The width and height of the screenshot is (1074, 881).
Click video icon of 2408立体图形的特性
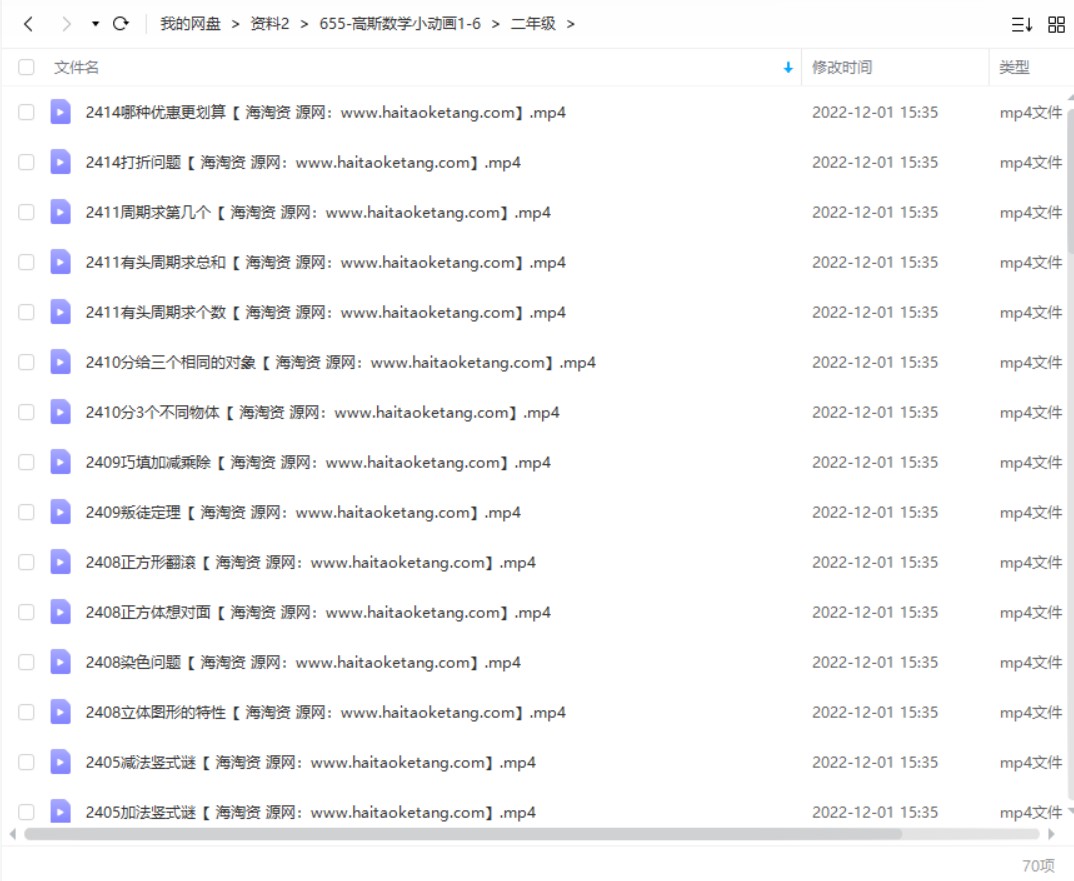(60, 712)
